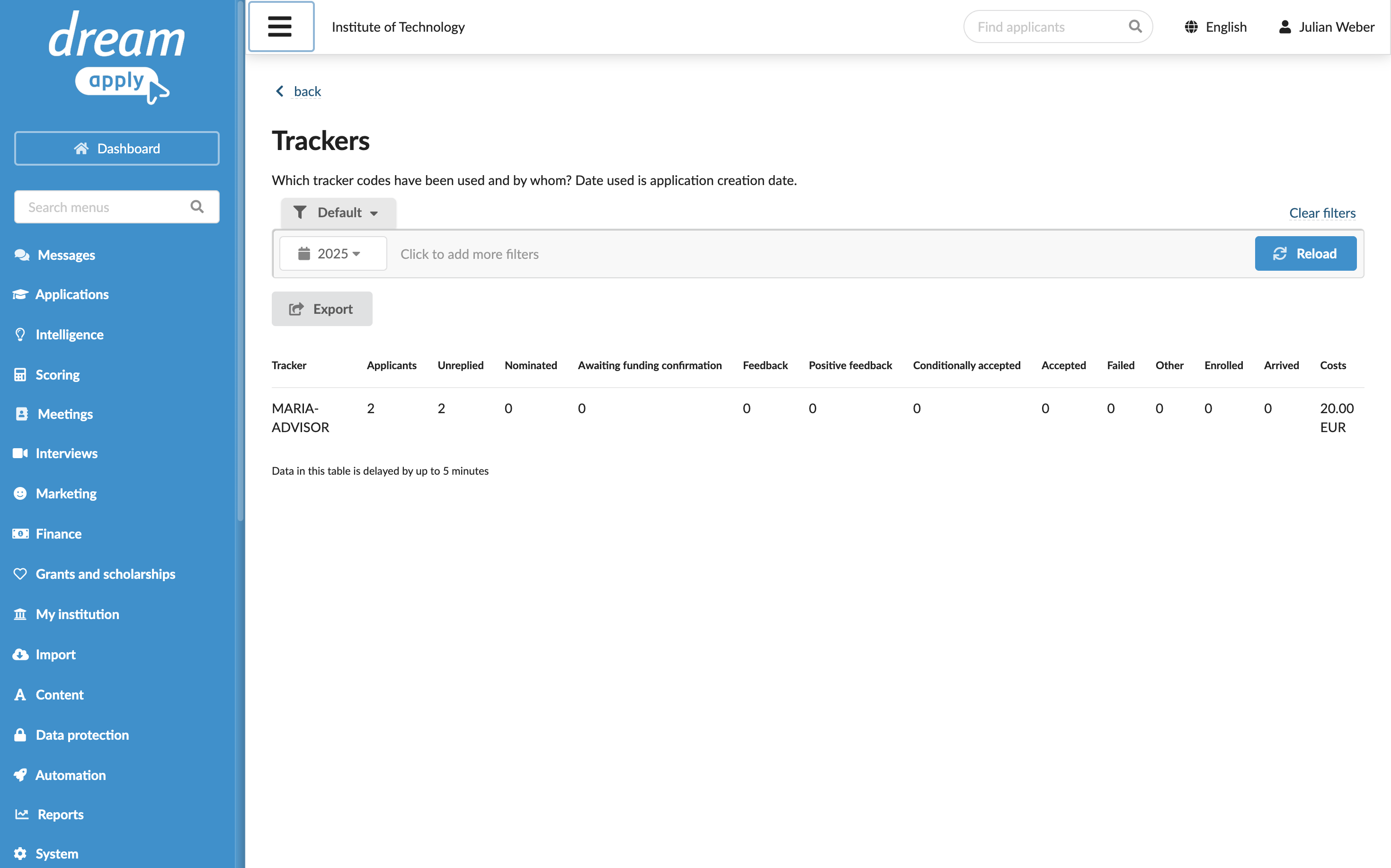Click the calendar icon in year filter
Image resolution: width=1391 pixels, height=868 pixels.
[304, 253]
